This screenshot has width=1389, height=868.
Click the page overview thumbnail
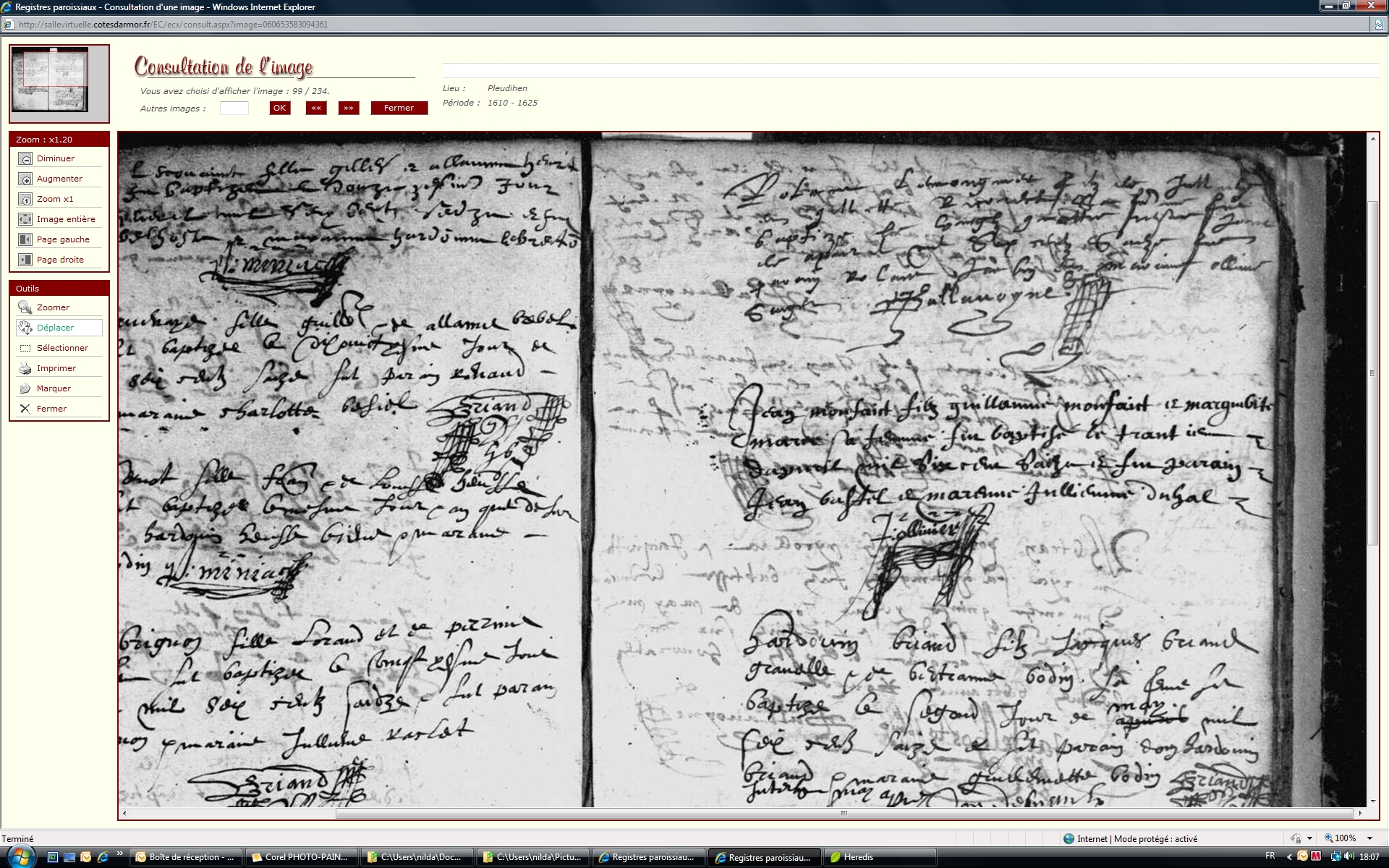pyautogui.click(x=50, y=80)
